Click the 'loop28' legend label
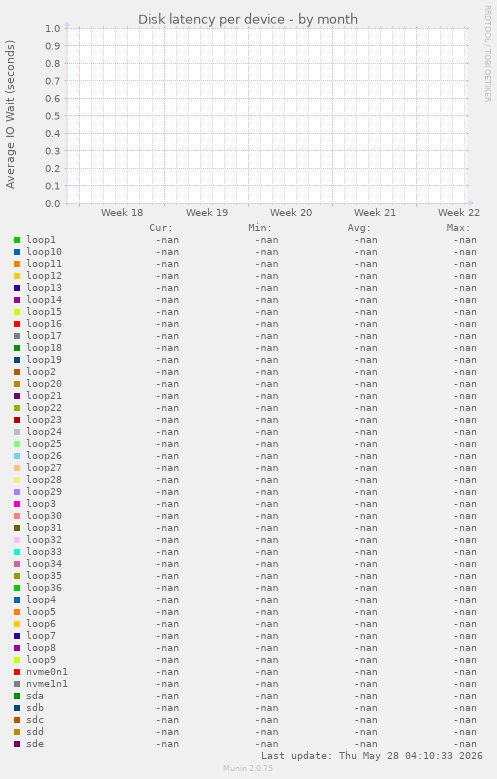The width and height of the screenshot is (497, 779). [x=44, y=480]
